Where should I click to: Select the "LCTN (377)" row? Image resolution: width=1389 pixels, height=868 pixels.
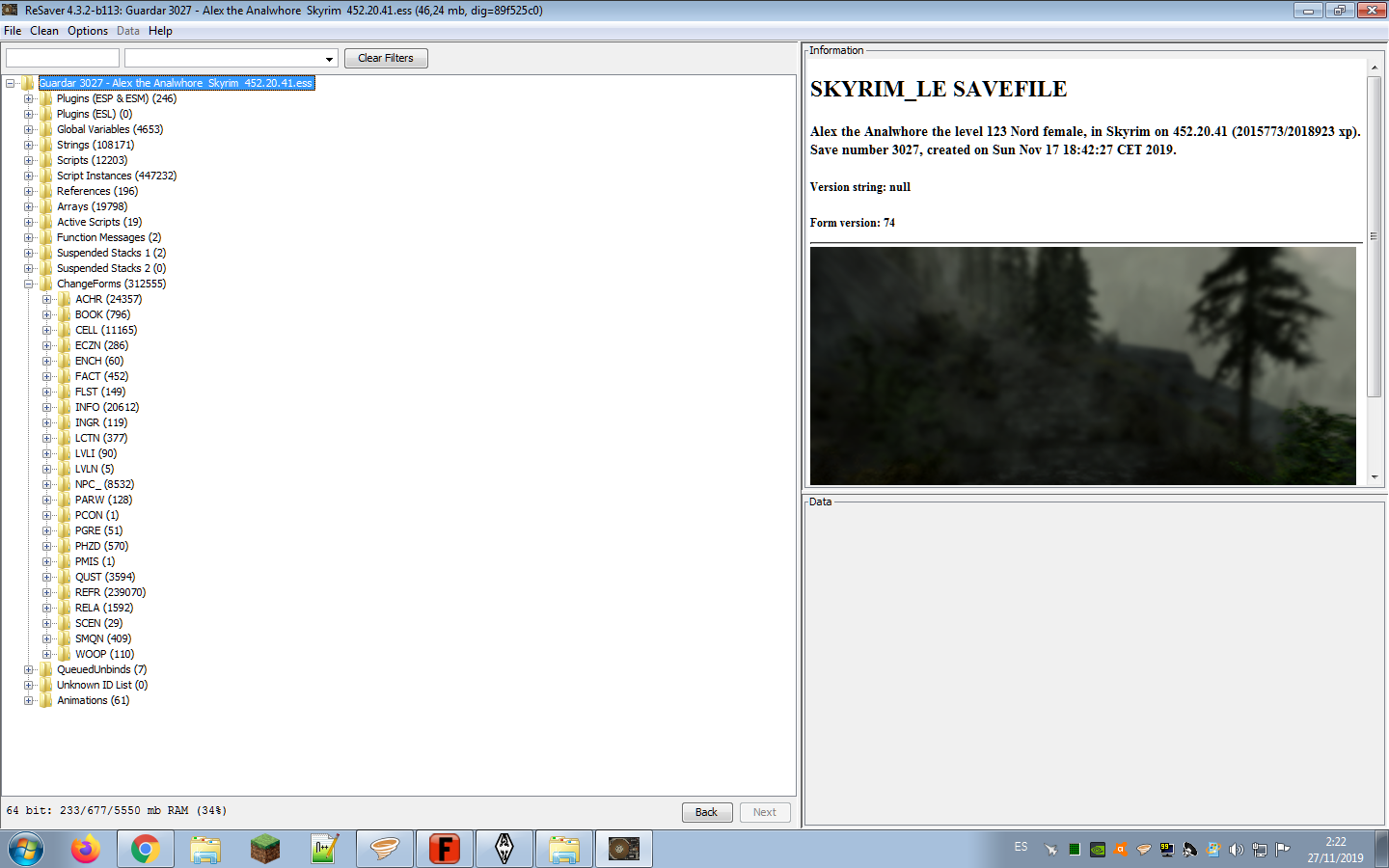tap(101, 438)
